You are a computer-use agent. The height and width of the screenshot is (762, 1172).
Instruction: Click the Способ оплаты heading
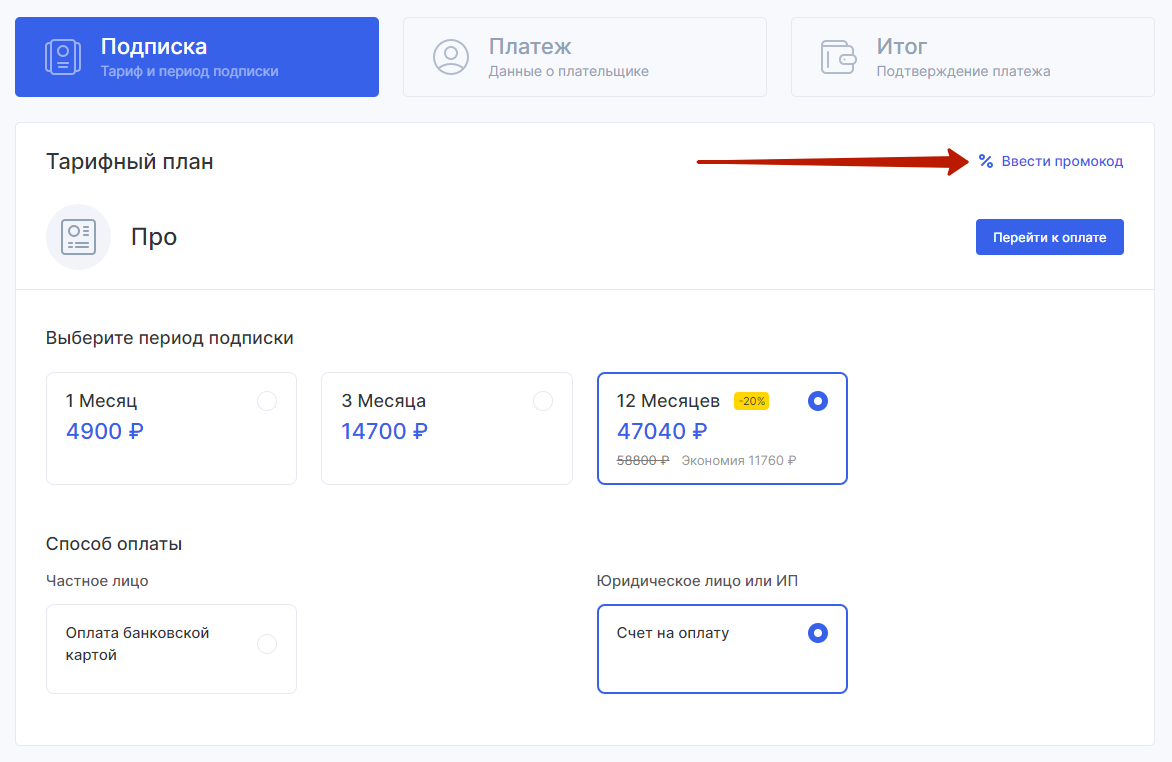tap(114, 544)
